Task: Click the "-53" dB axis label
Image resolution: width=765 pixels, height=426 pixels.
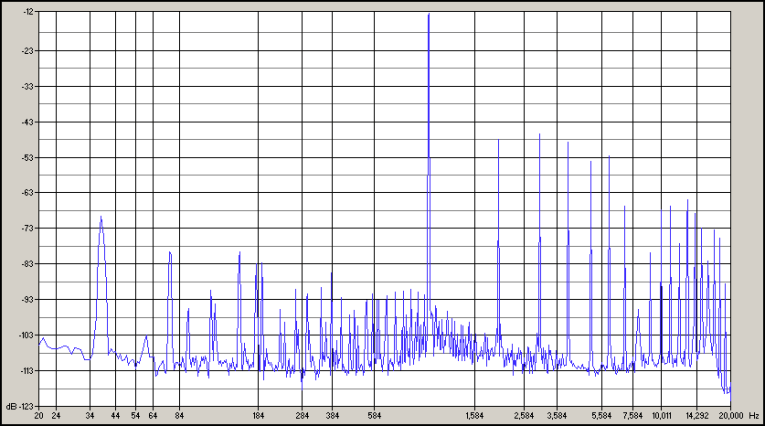Action: [x=28, y=158]
